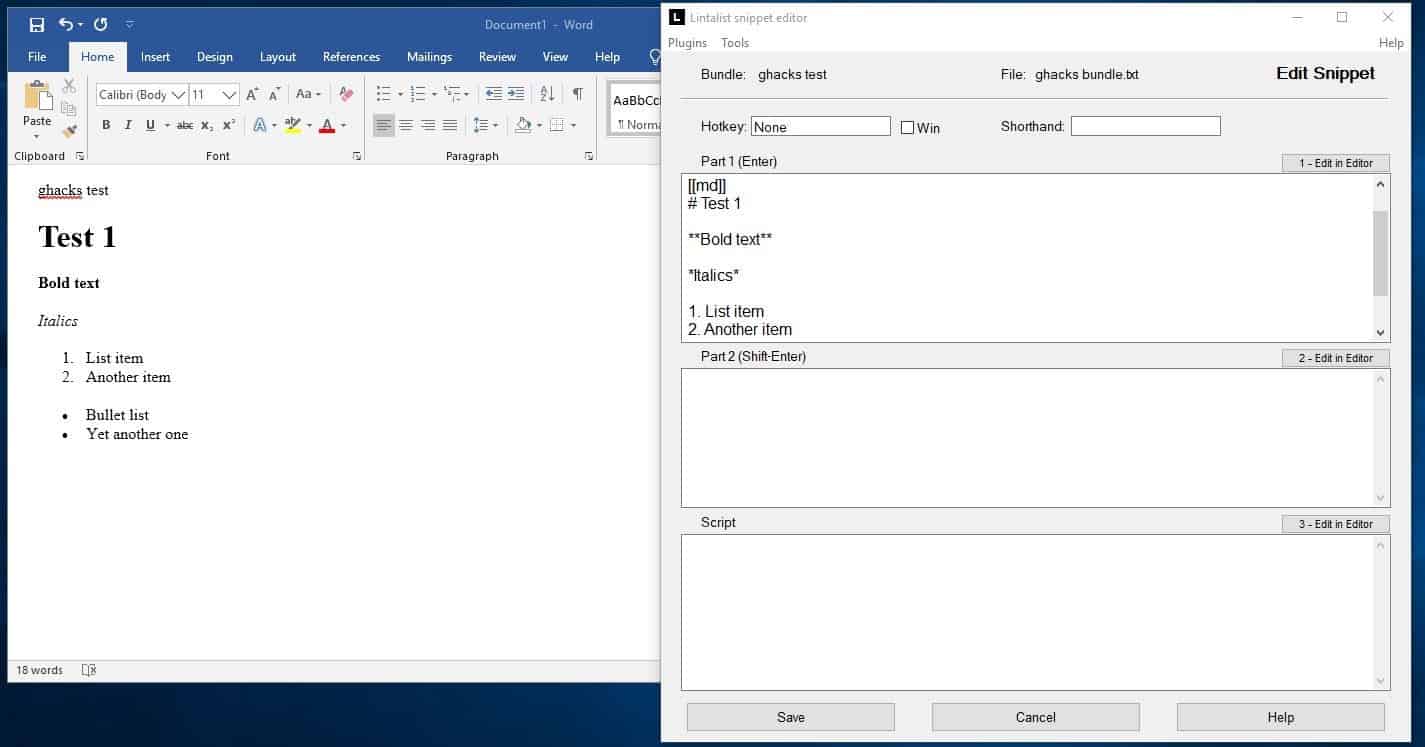Customize Quick Access Toolbar dropdown

[x=130, y=24]
